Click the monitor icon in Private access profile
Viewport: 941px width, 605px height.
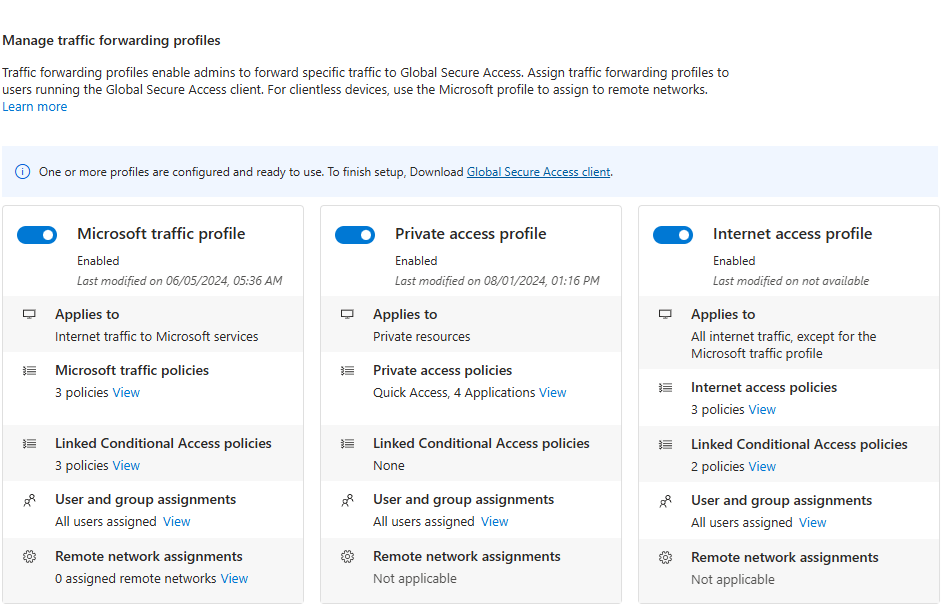click(x=347, y=314)
